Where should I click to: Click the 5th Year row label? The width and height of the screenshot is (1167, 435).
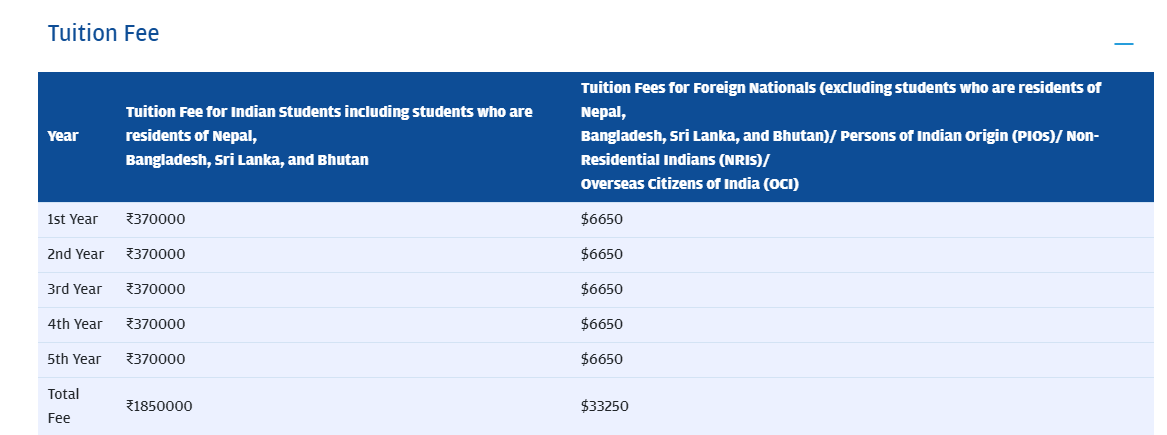[x=75, y=359]
